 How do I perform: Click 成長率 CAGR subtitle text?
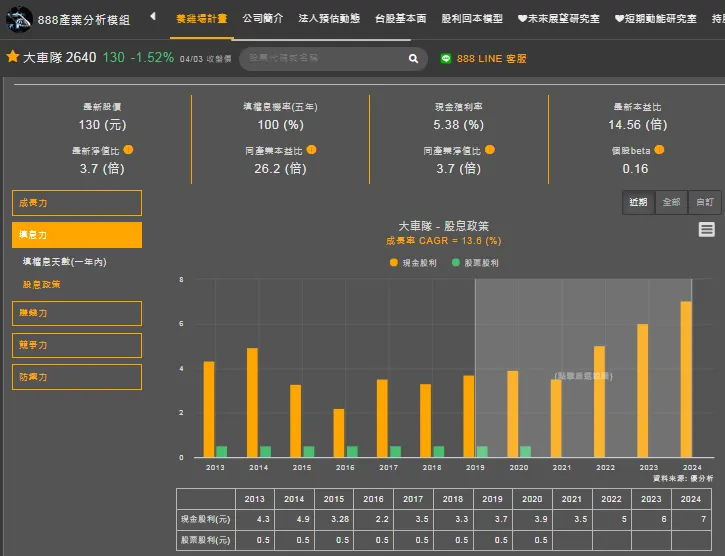[443, 241]
